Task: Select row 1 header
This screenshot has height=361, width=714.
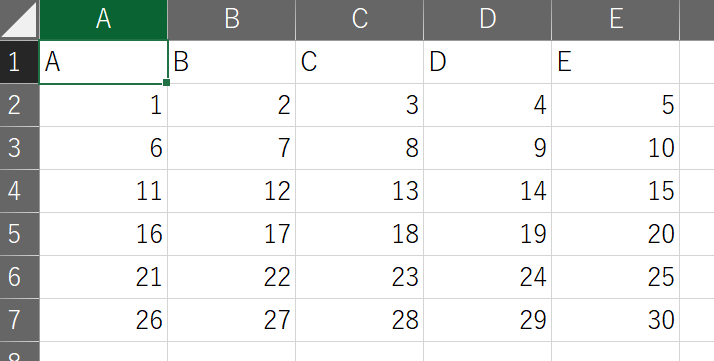Action: click(20, 62)
